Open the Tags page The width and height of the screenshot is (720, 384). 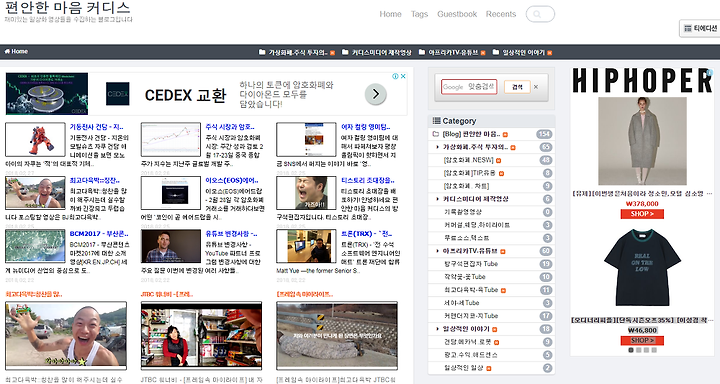click(x=419, y=14)
